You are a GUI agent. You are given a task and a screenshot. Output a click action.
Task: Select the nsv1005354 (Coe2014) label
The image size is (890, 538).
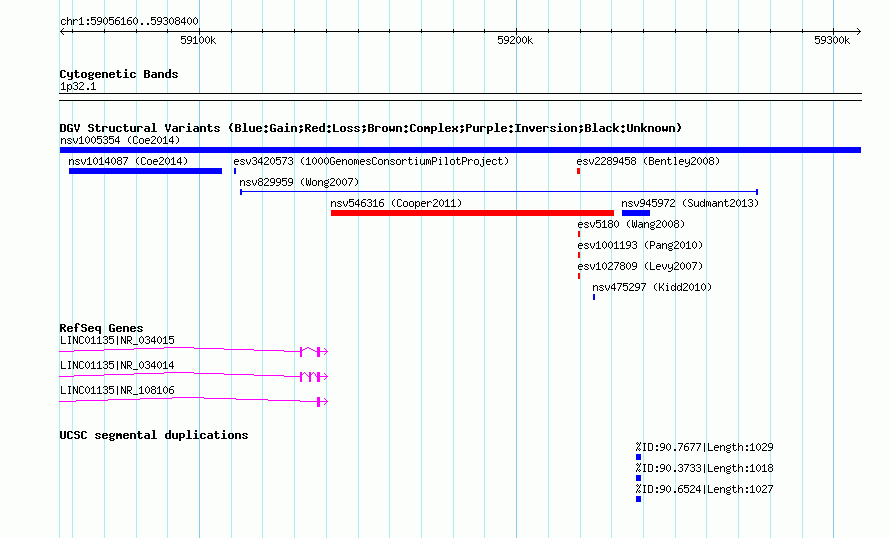(120, 140)
